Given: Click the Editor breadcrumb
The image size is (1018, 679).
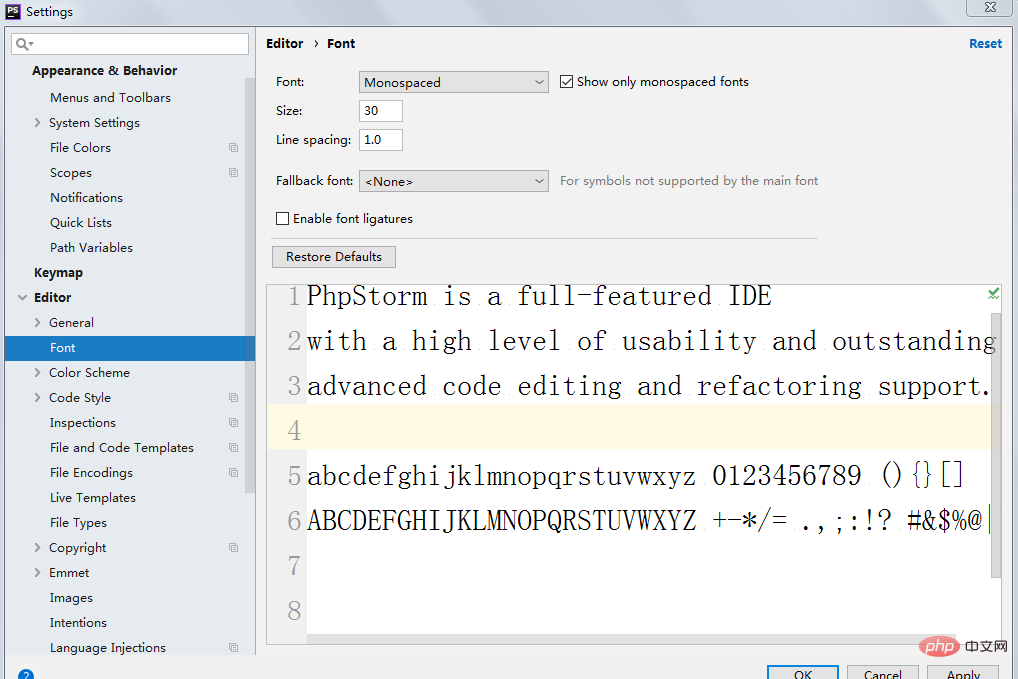Looking at the screenshot, I should 284,43.
